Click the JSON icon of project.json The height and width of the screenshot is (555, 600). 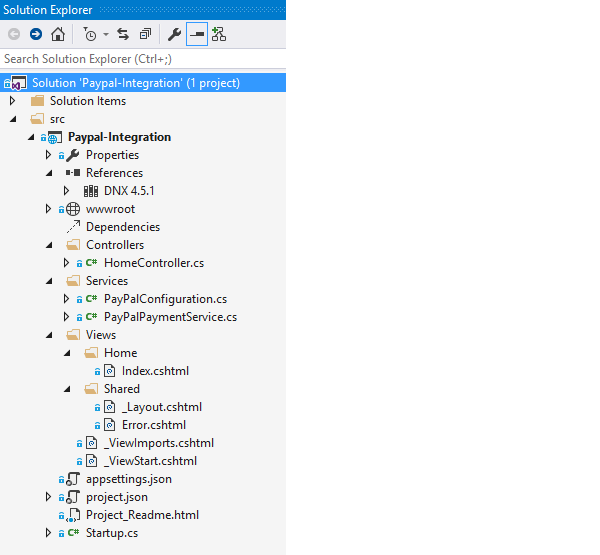(x=73, y=497)
